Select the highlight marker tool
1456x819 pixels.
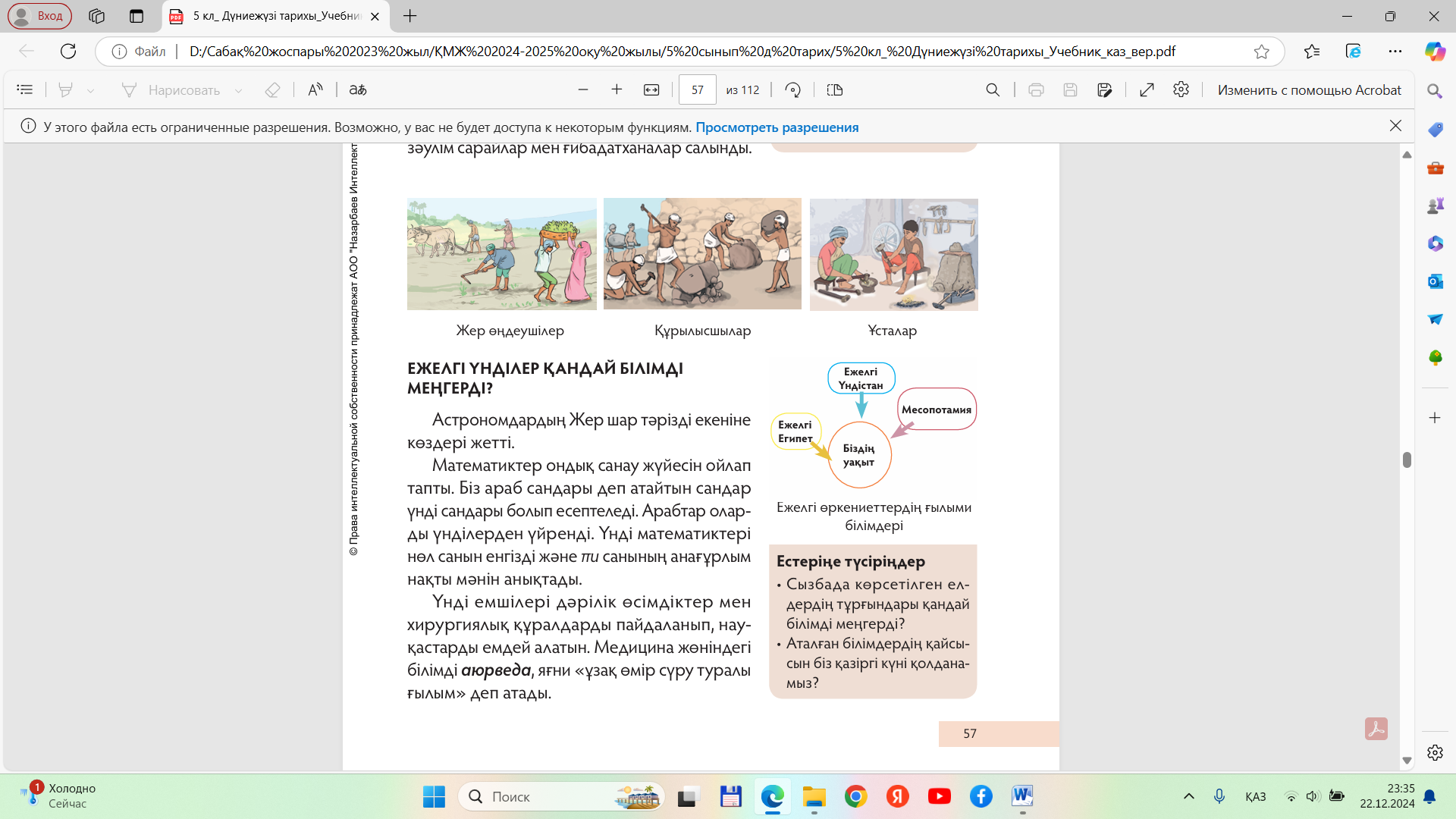66,89
